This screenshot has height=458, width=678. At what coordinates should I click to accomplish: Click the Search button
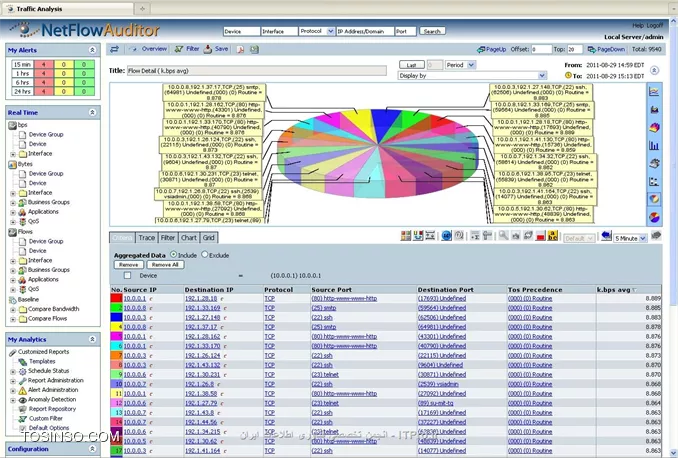click(x=432, y=32)
